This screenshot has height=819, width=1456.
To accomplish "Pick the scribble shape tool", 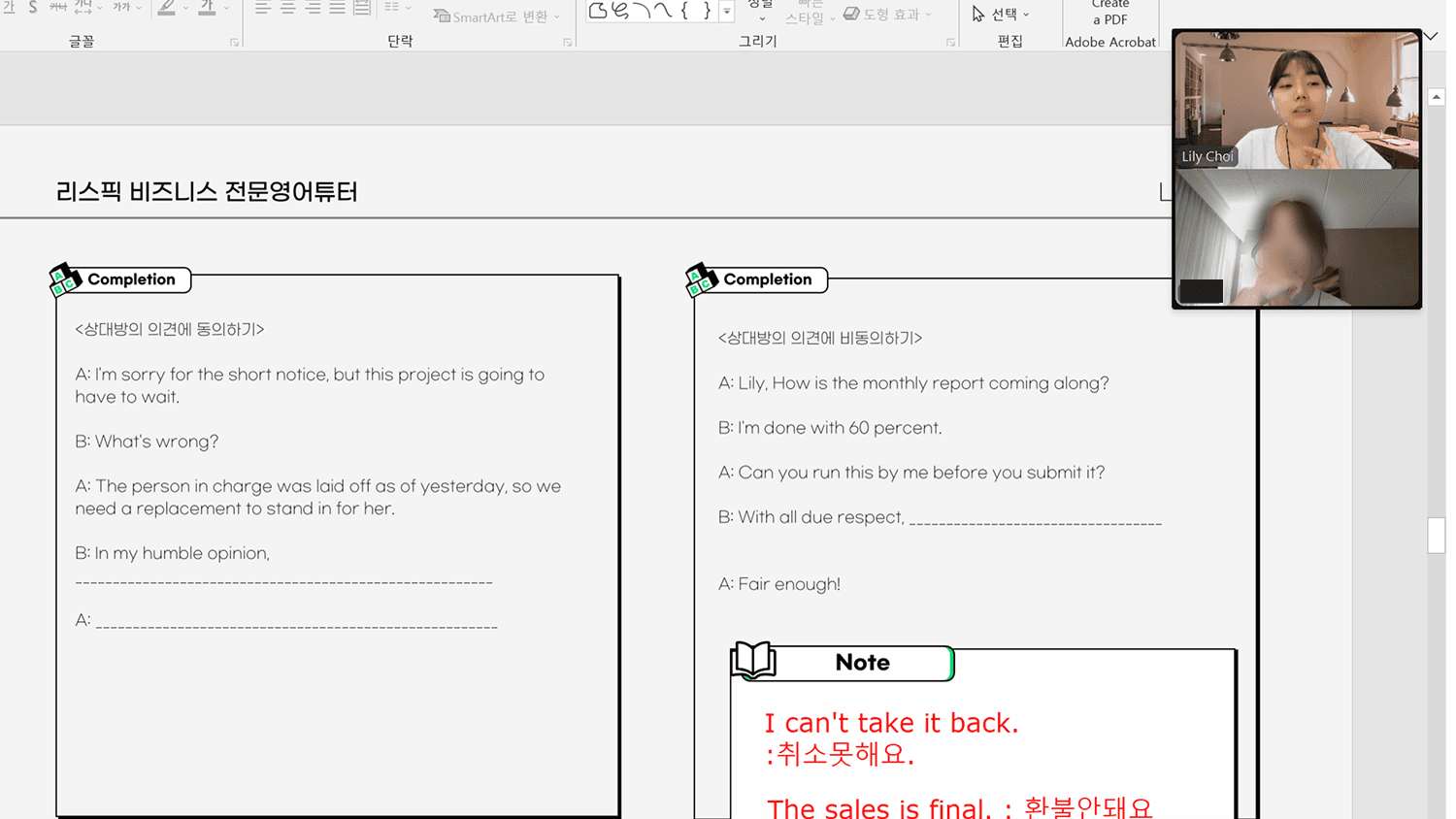I will [x=620, y=11].
